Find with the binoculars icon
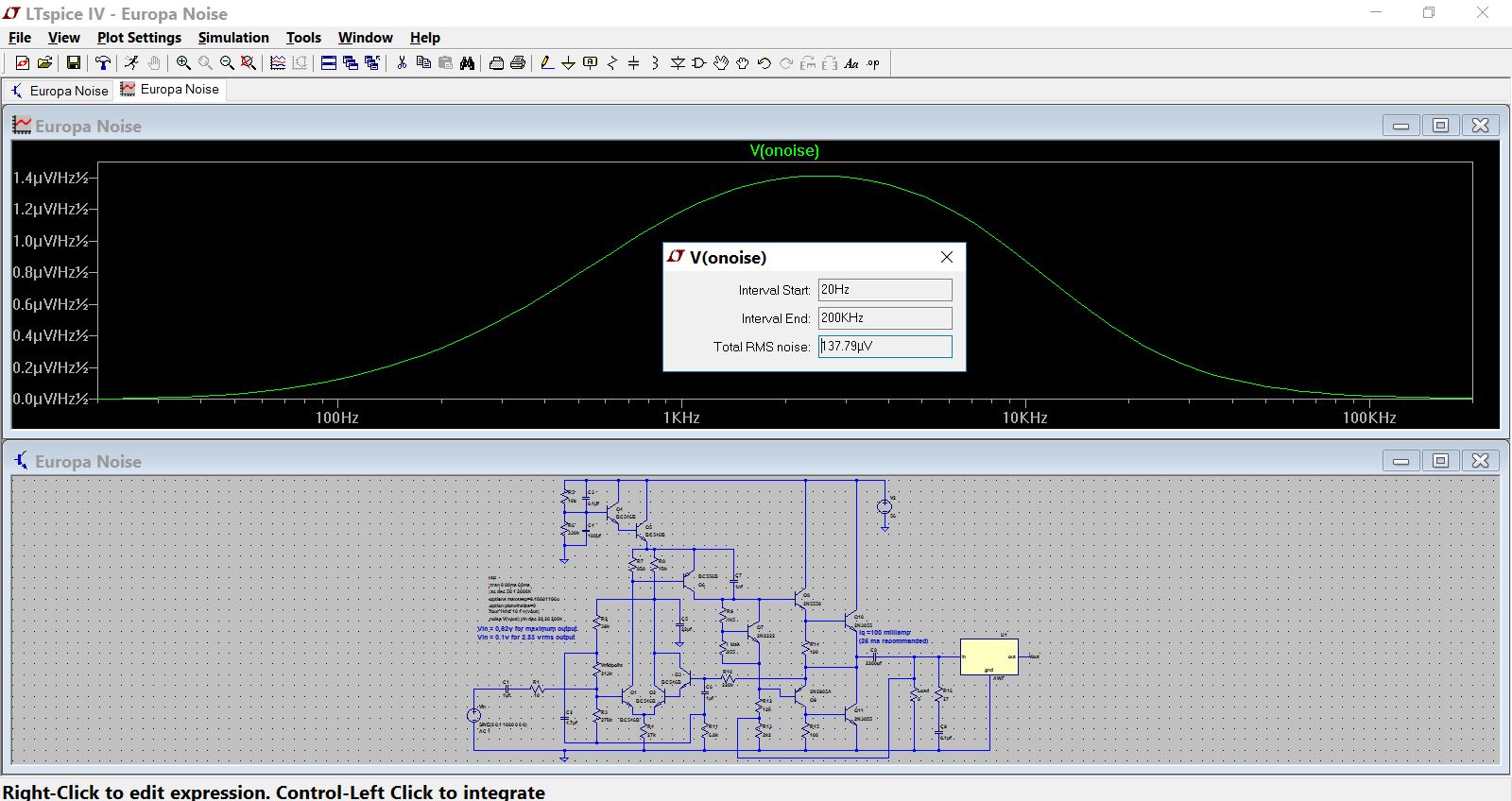1512x801 pixels. point(467,63)
